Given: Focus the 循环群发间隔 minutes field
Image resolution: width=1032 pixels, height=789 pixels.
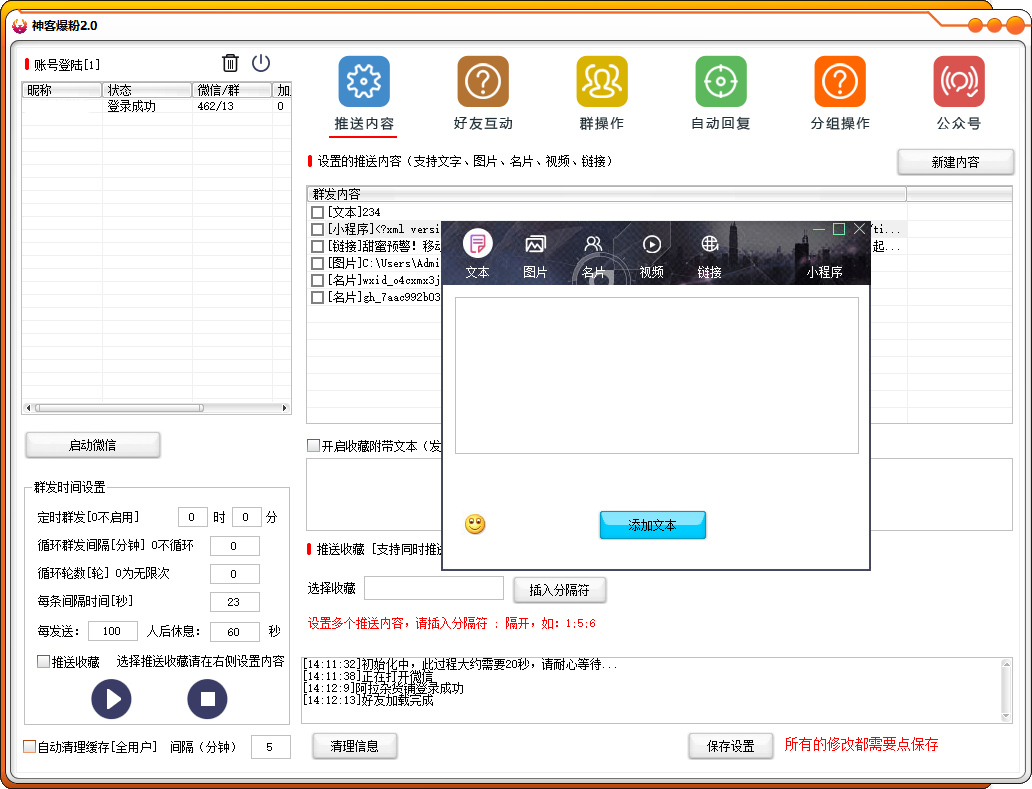Looking at the screenshot, I should click(234, 546).
